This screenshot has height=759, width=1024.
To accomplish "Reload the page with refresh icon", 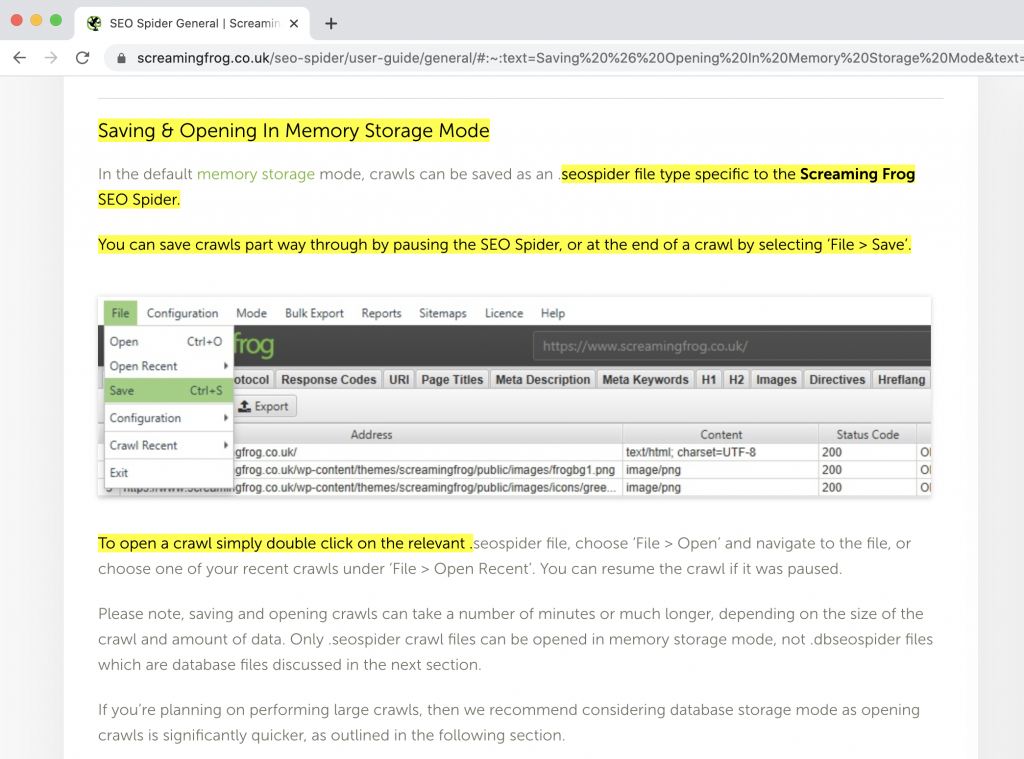I will (83, 58).
